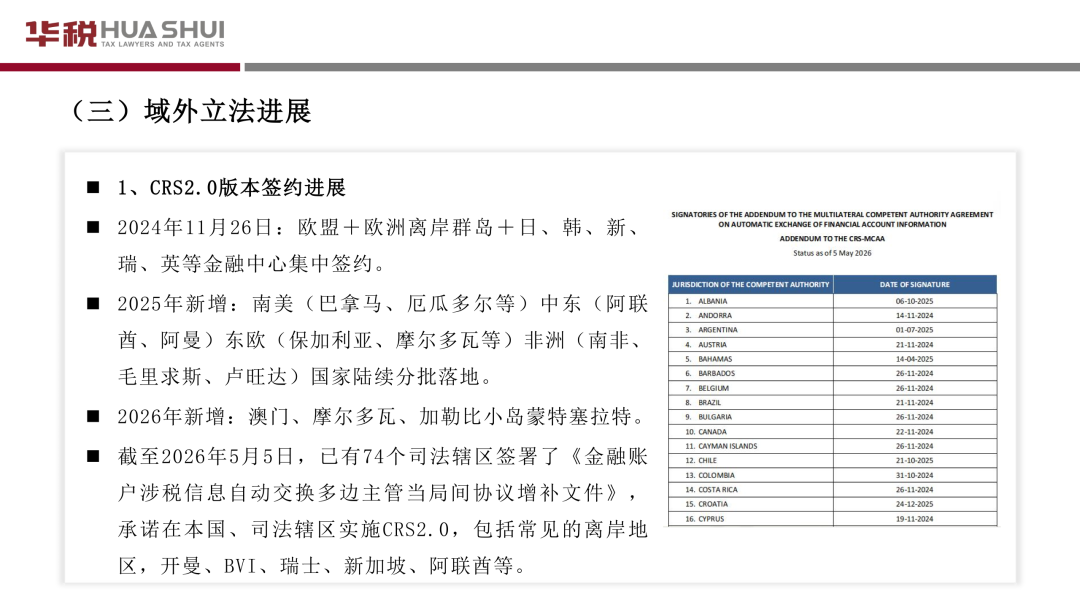This screenshot has height=608, width=1080.
Task: Click the AUSTRIA row name cell
Action: (751, 344)
